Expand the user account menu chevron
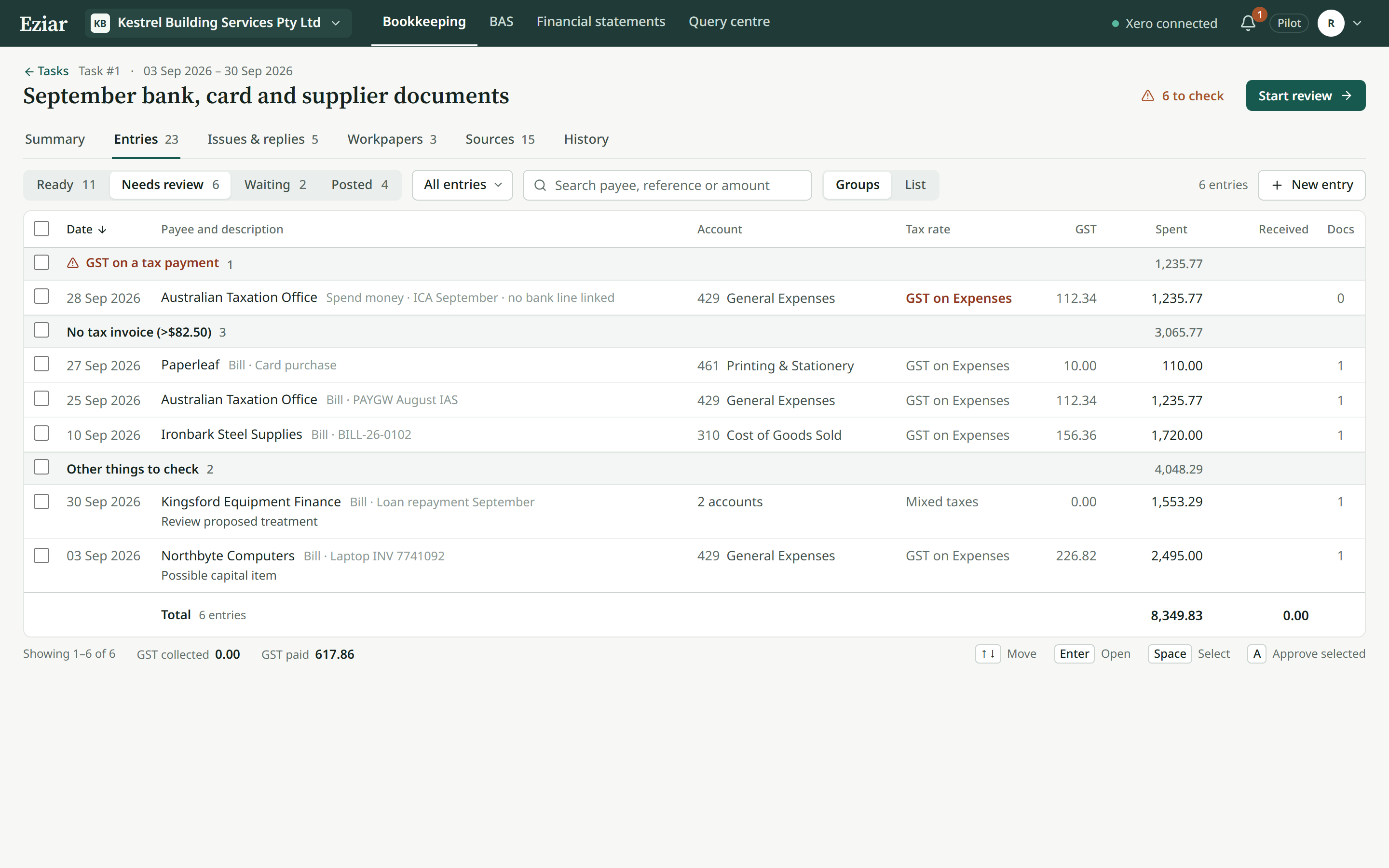Screen dimensions: 1389x868 1358,24
